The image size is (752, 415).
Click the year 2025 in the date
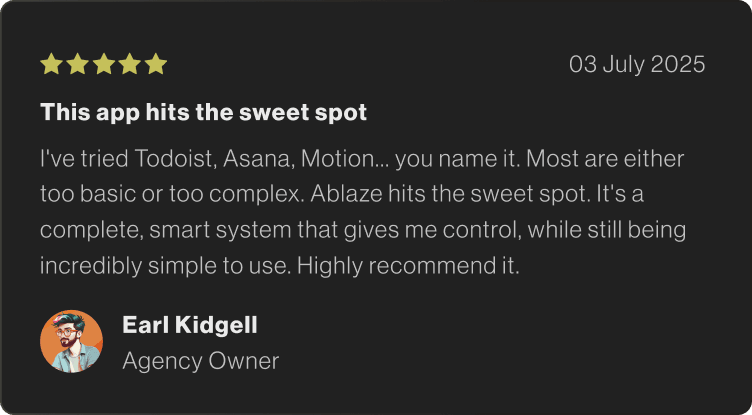(x=678, y=65)
